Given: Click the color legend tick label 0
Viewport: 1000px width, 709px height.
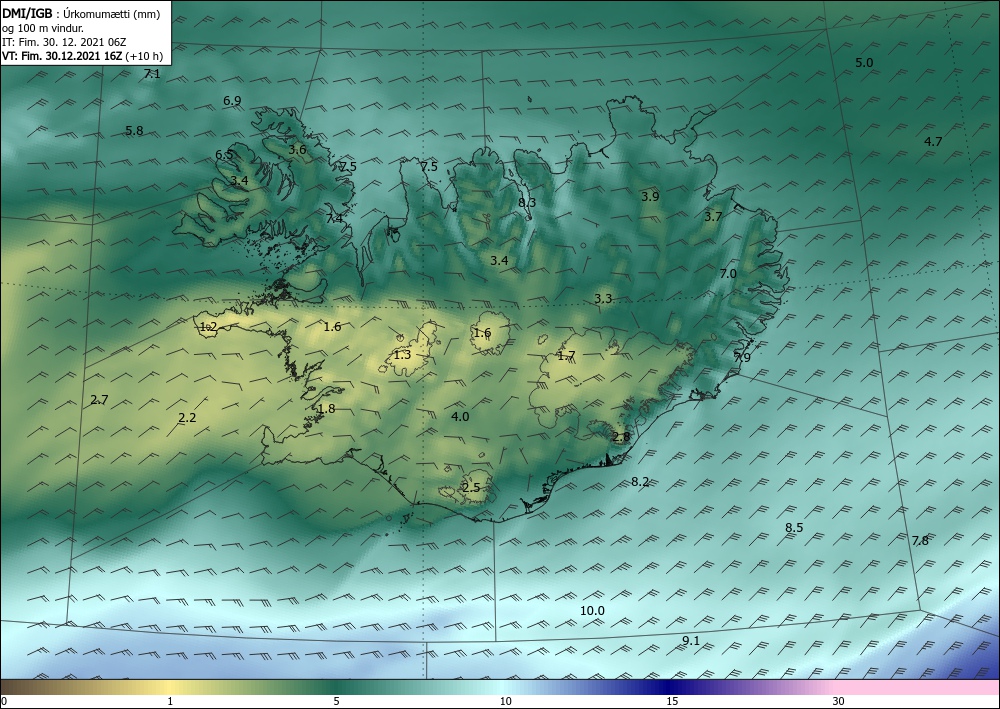Looking at the screenshot, I should pyautogui.click(x=4, y=701).
